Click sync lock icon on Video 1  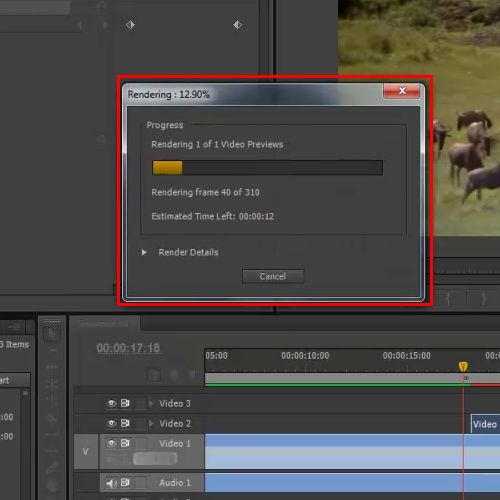click(125, 443)
